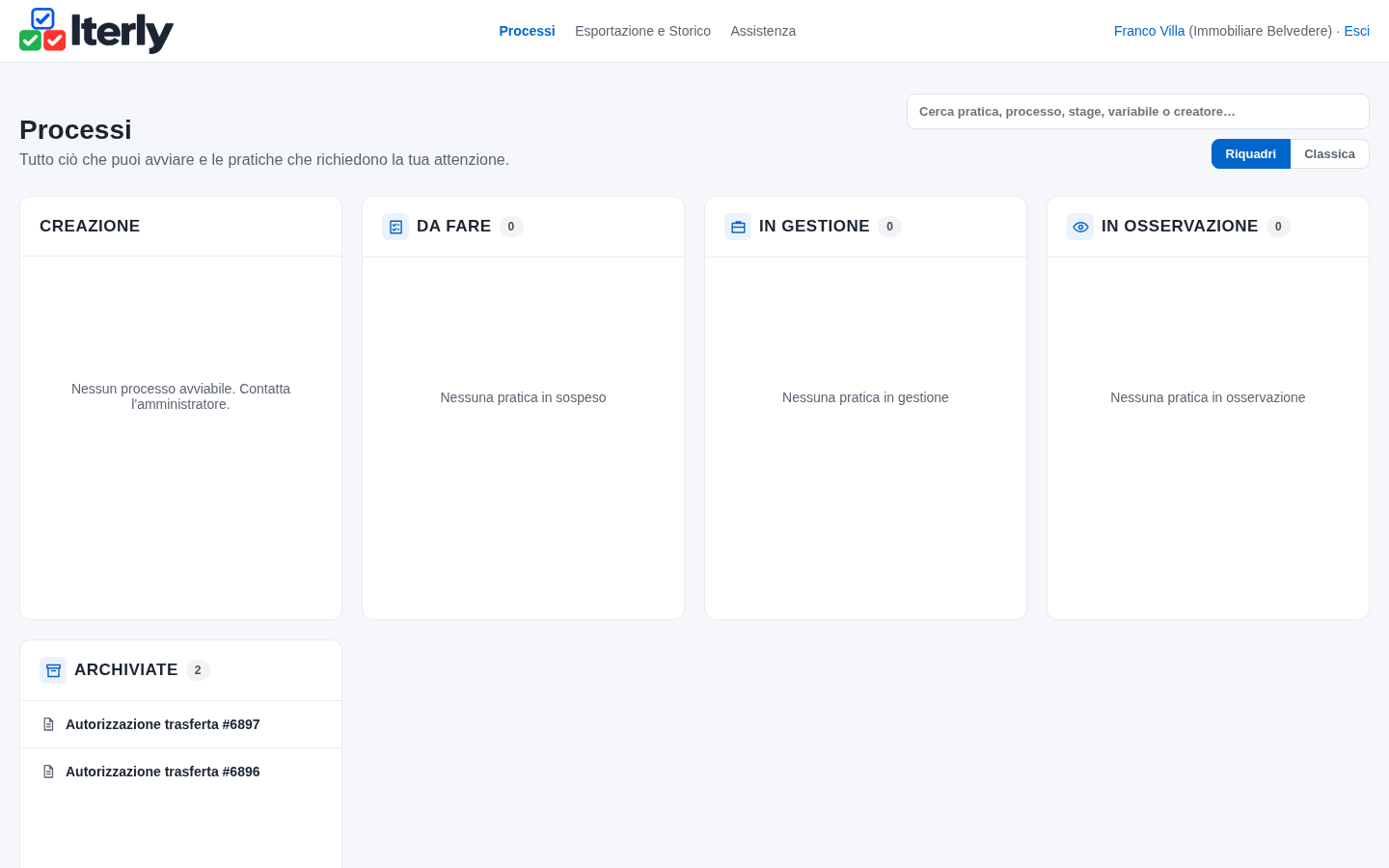
Task: Click the IN OSSERVAZIONE panel heading
Action: (x=1180, y=226)
